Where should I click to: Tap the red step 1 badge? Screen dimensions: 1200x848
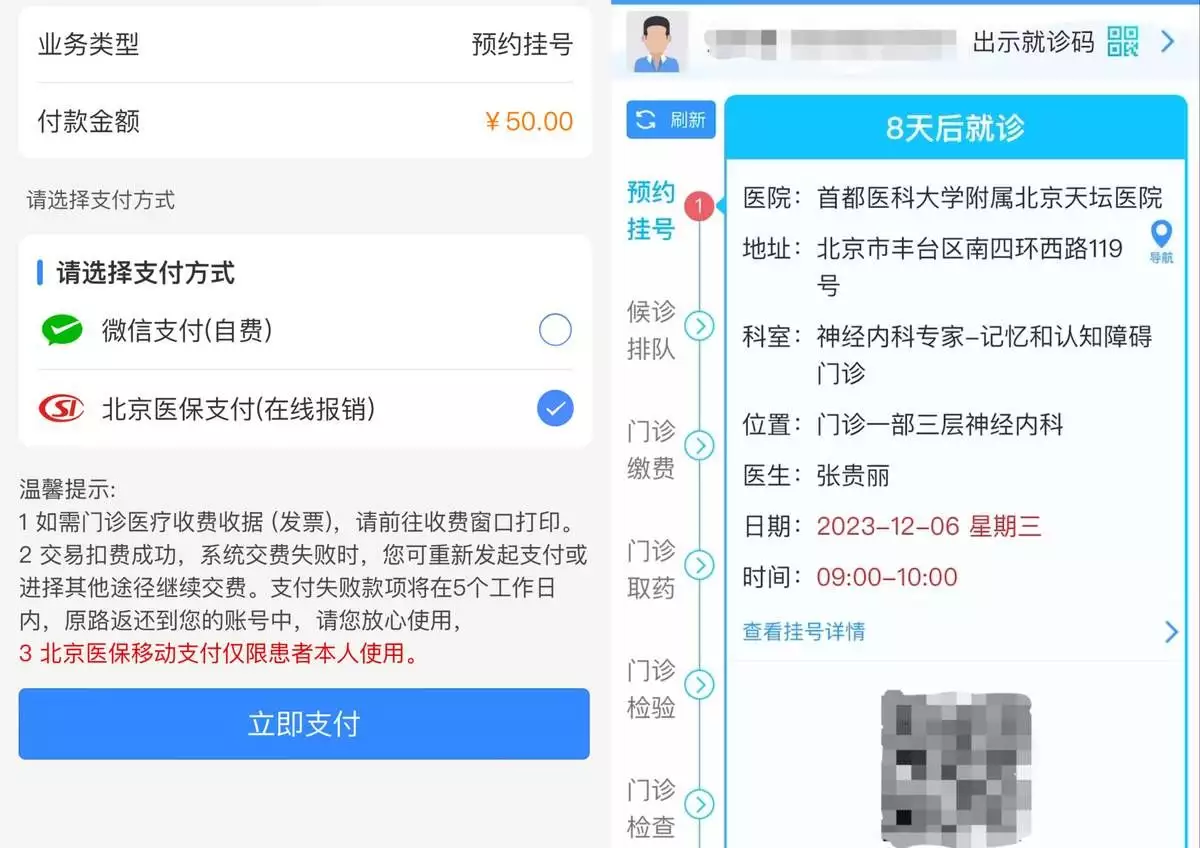tap(699, 206)
